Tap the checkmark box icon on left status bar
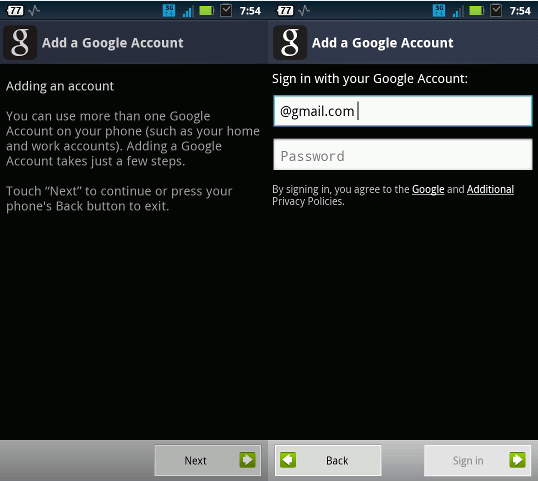The width and height of the screenshot is (538, 481). click(x=226, y=11)
